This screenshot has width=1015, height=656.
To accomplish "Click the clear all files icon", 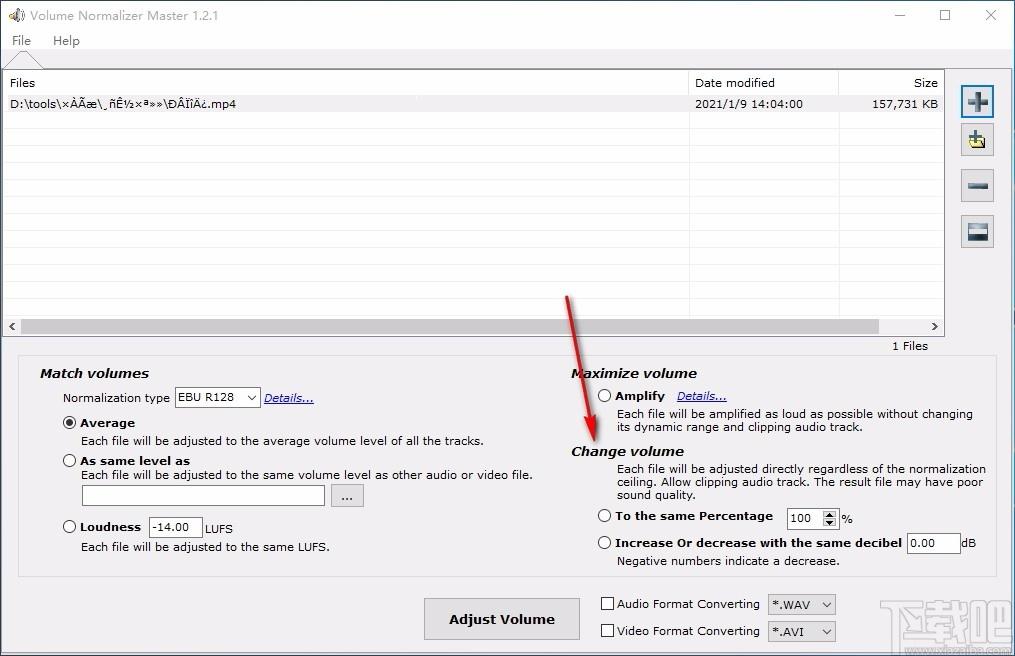I will 977,231.
